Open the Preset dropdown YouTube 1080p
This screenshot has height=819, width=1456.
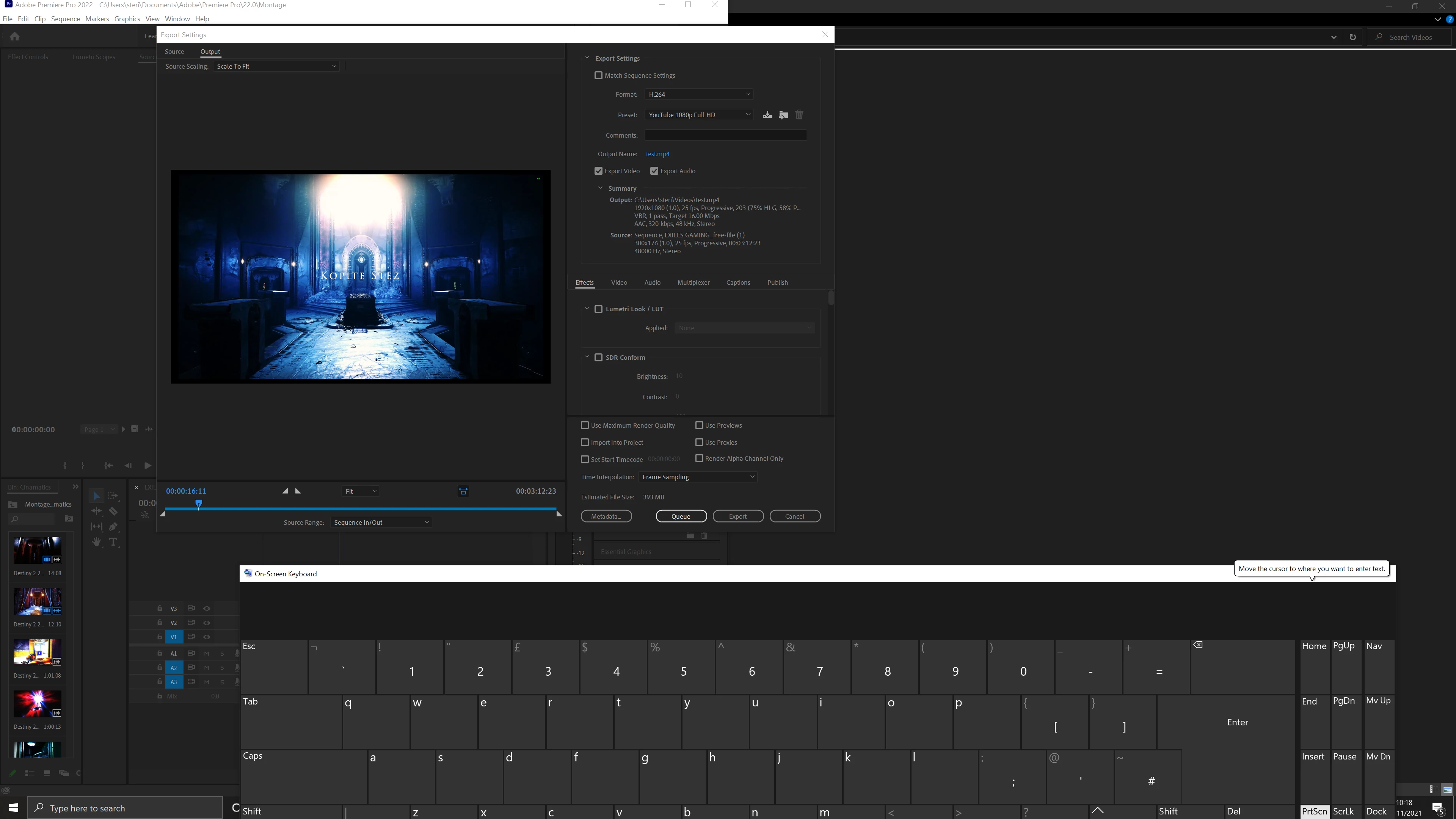click(x=698, y=115)
